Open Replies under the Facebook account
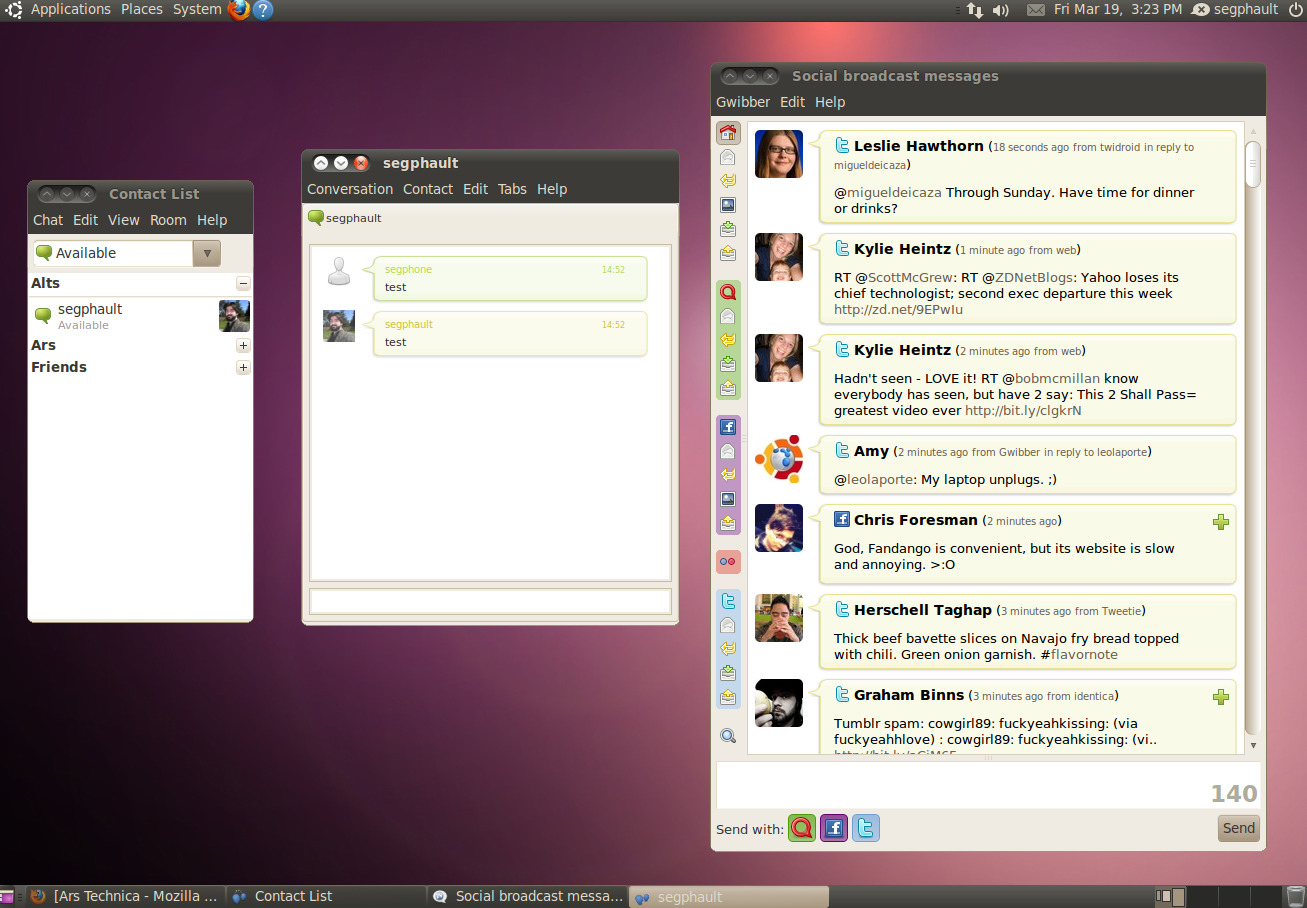The image size is (1307, 908). [x=728, y=475]
